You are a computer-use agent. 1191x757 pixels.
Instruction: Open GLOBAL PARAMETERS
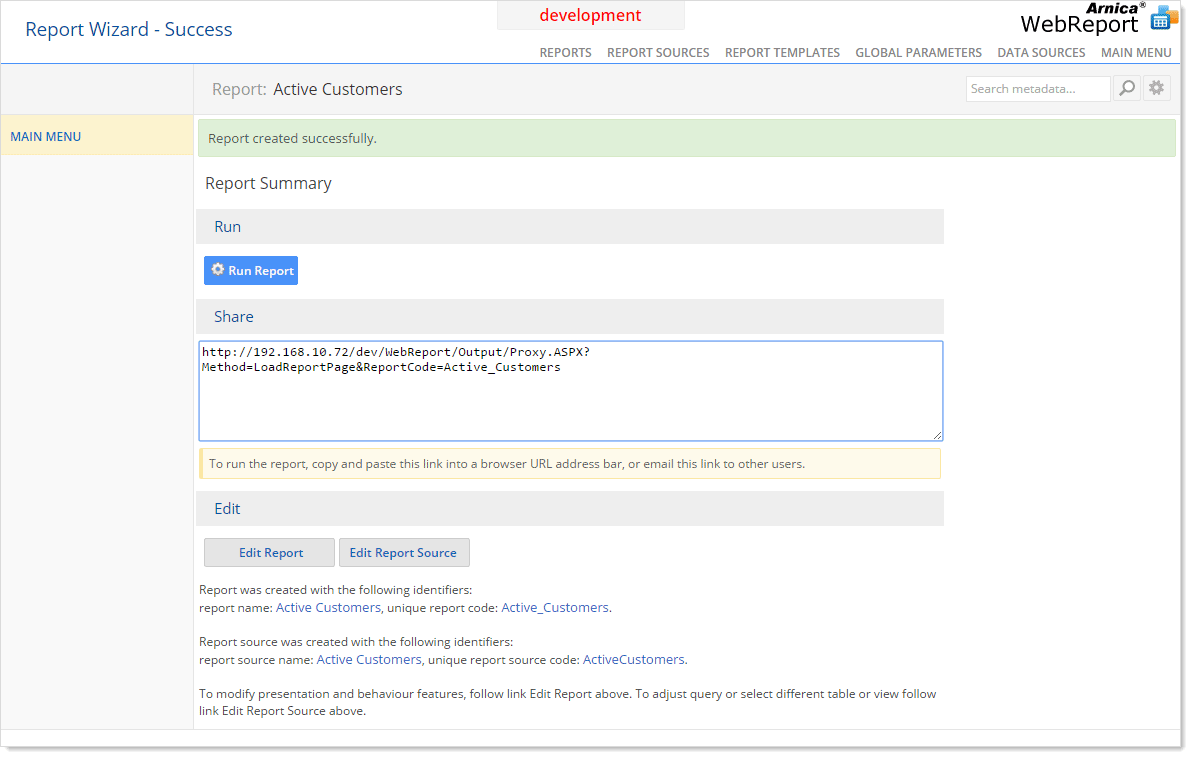point(918,52)
